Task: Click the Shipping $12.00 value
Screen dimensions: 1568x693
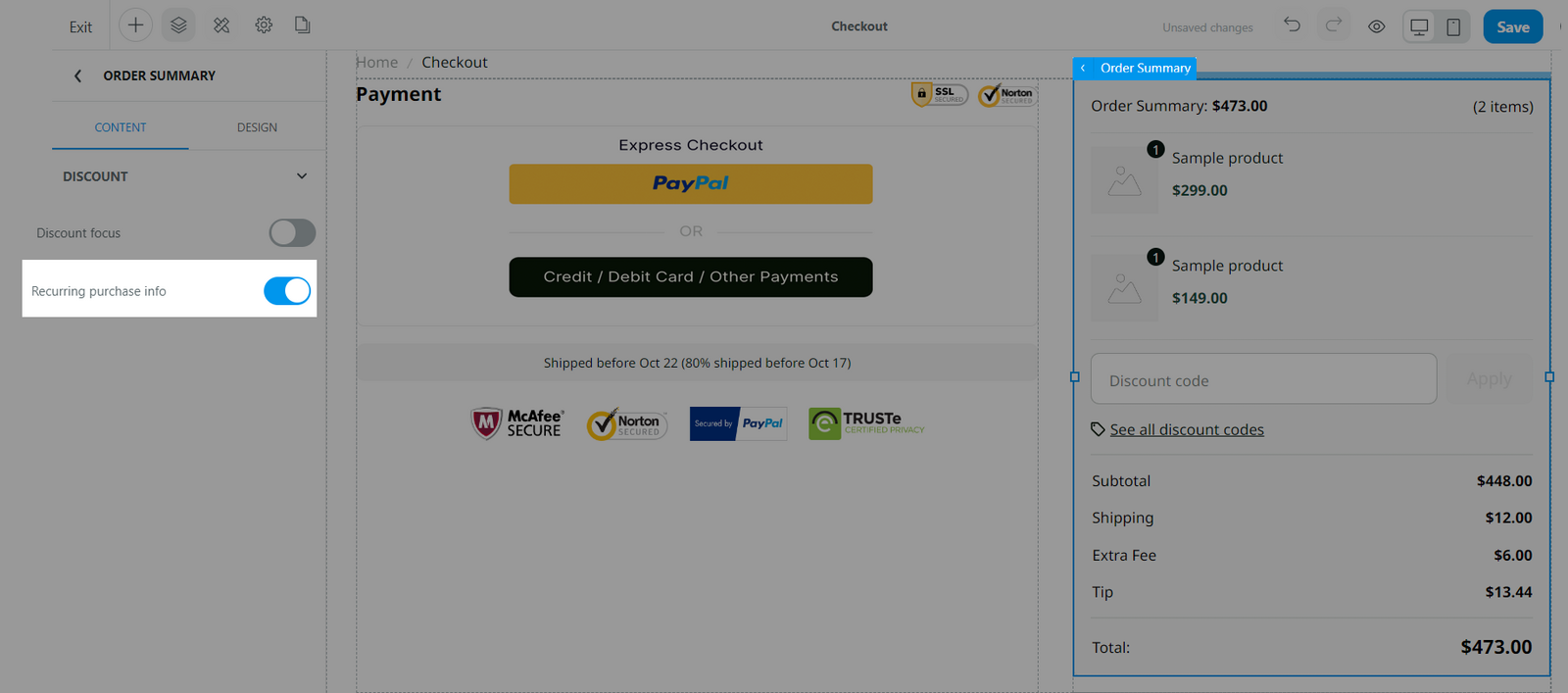Action: click(1508, 518)
